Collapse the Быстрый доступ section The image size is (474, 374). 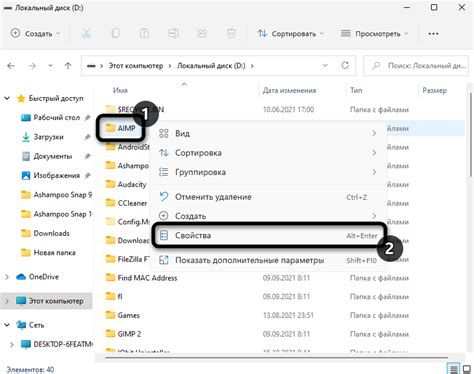pos(7,98)
